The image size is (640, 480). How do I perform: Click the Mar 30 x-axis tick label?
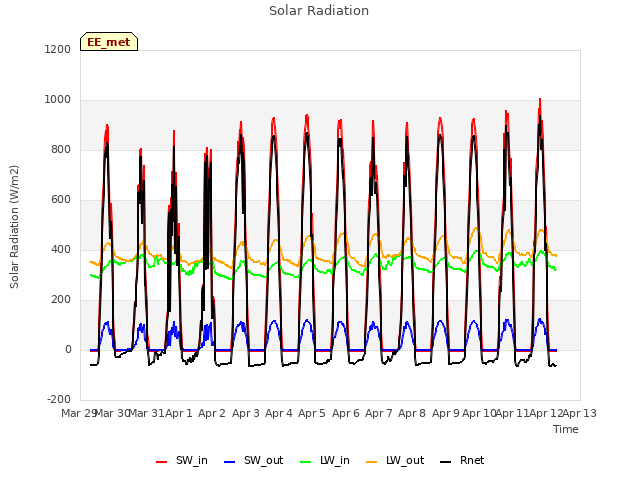coord(112,413)
